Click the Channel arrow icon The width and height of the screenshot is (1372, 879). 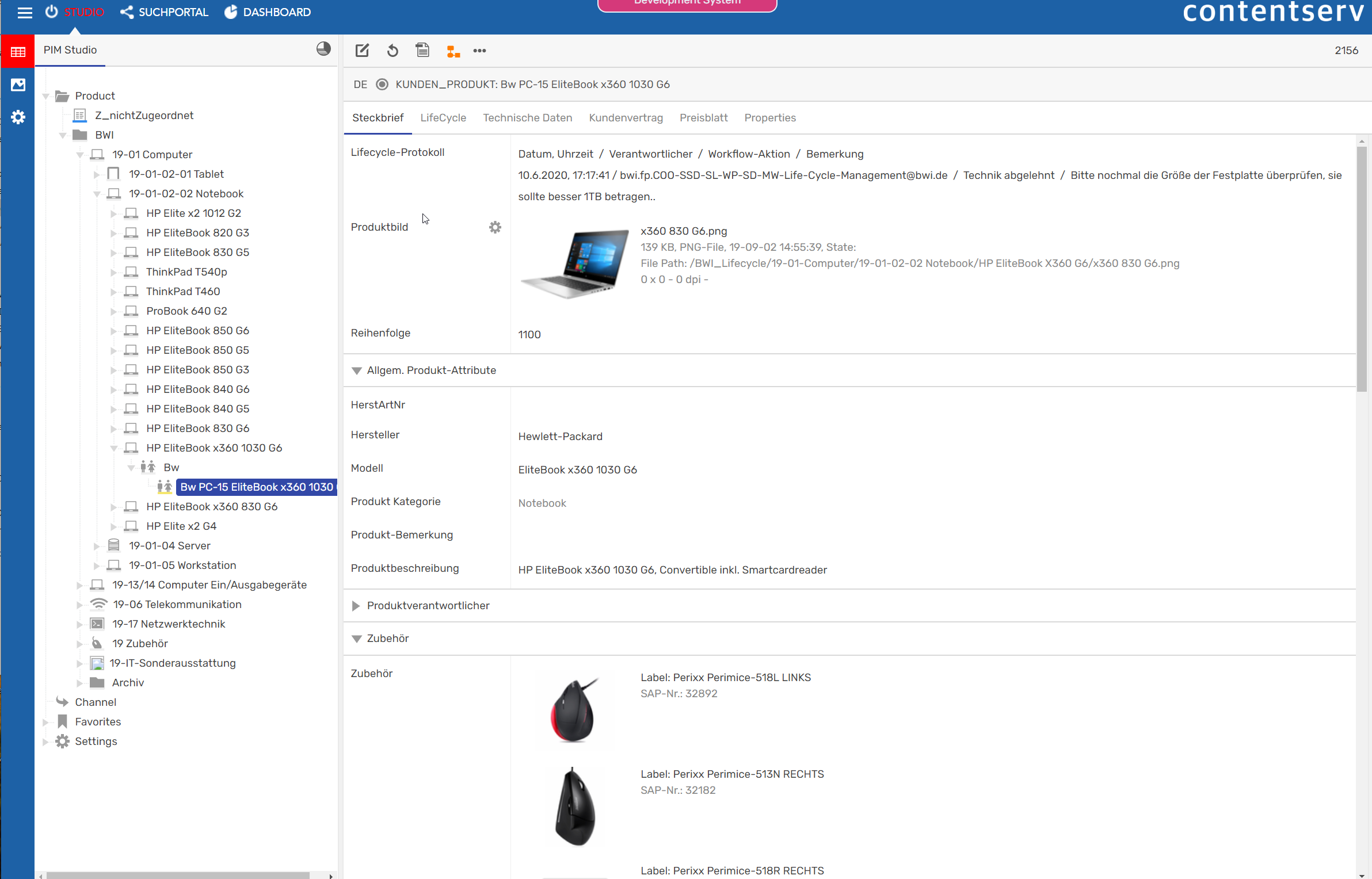pos(62,702)
